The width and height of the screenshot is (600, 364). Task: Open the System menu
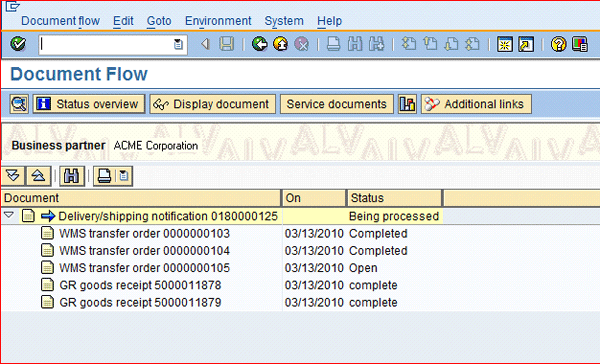pyautogui.click(x=284, y=21)
